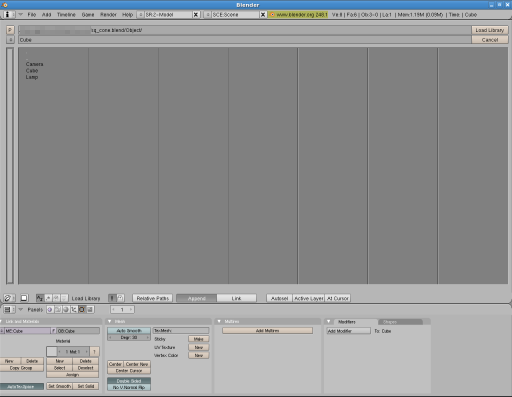The height and width of the screenshot is (397, 512).
Task: Toggle full window display icon
Action: tap(24, 298)
